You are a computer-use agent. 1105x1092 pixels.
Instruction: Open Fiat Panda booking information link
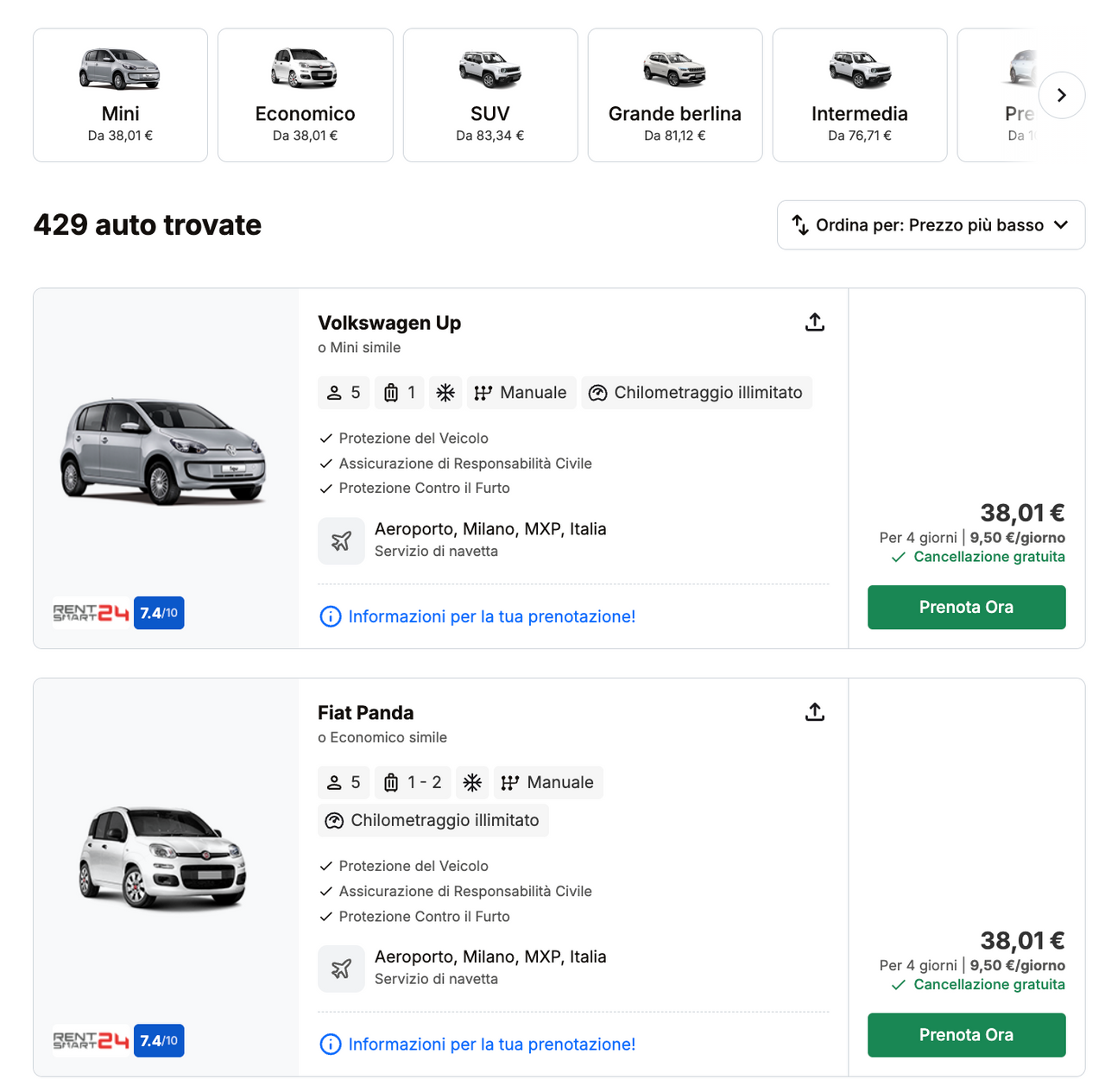[x=491, y=1045]
